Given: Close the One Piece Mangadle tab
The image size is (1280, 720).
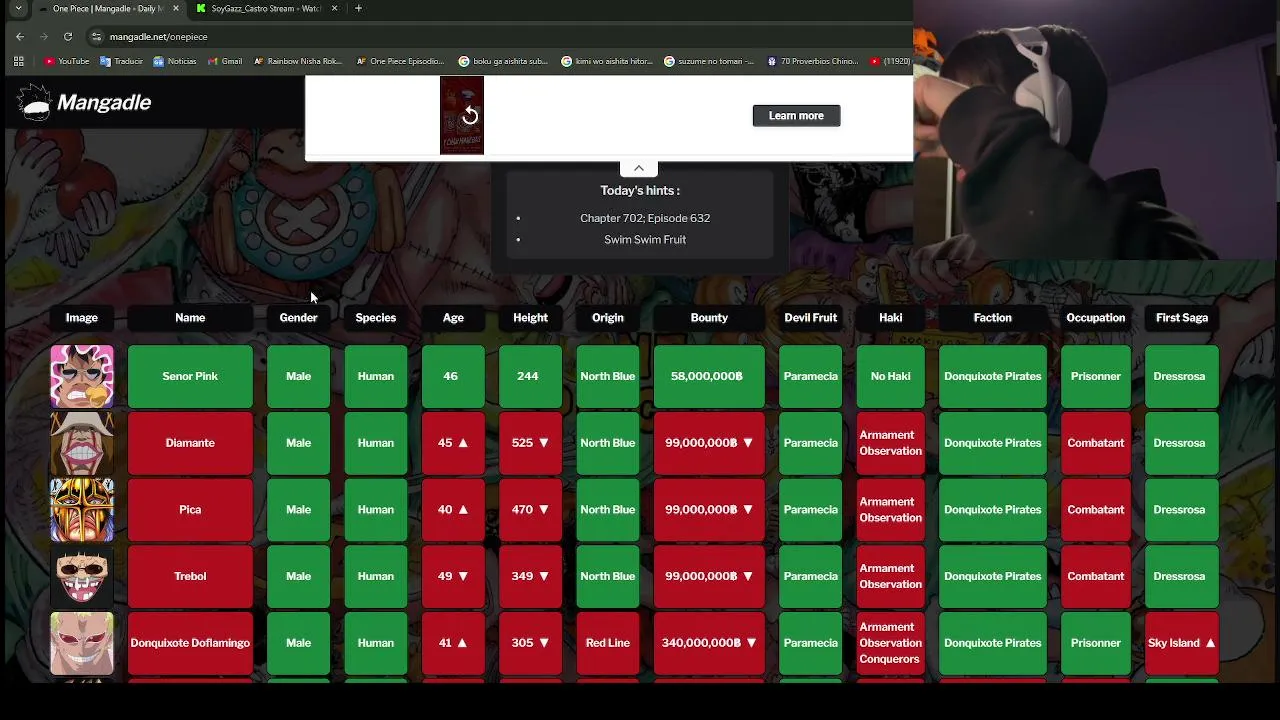Looking at the screenshot, I should tap(176, 8).
